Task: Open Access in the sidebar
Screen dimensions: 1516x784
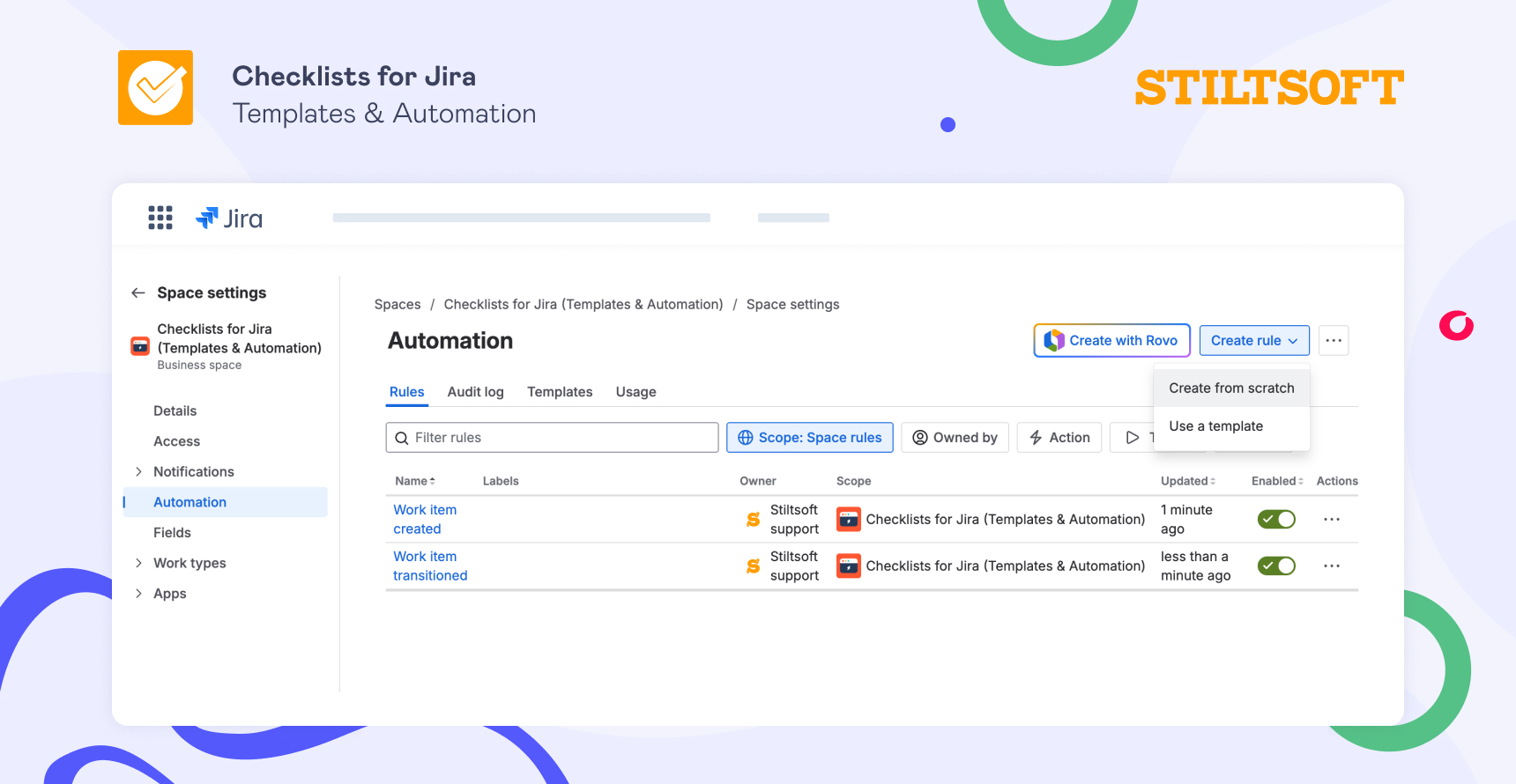Action: point(176,441)
